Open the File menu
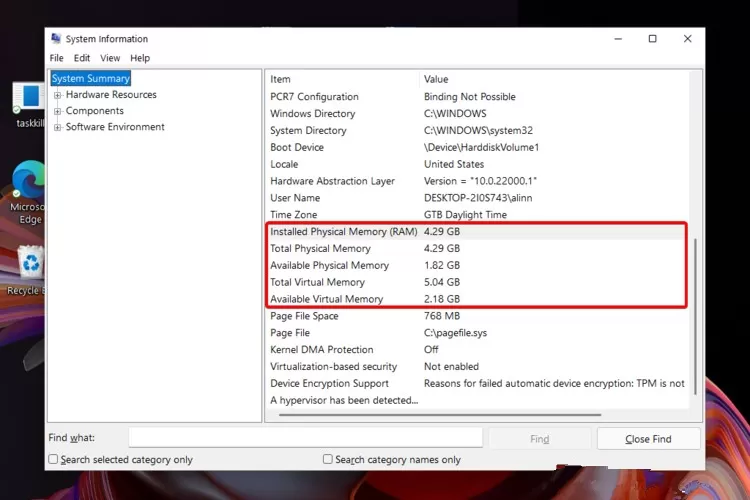Viewport: 750px width, 500px height. [56, 58]
